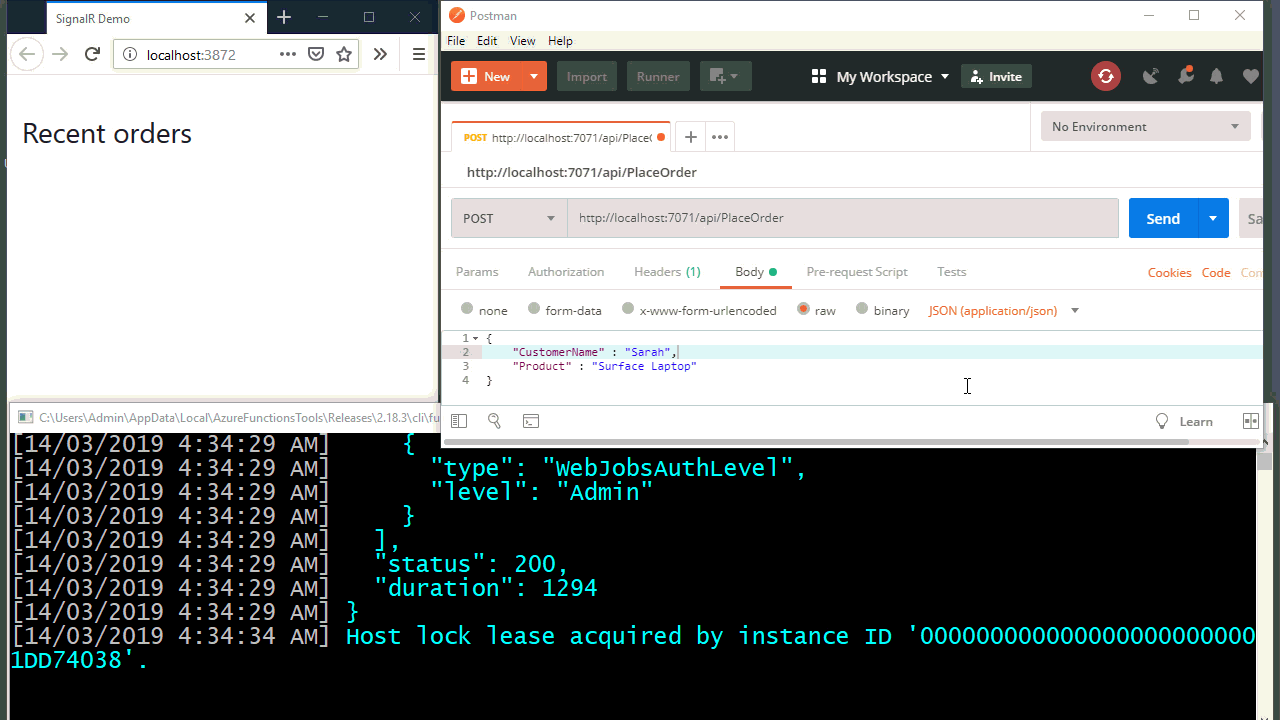Toggle the sidebar icon in the bottom bar
1280x720 pixels.
459,420
